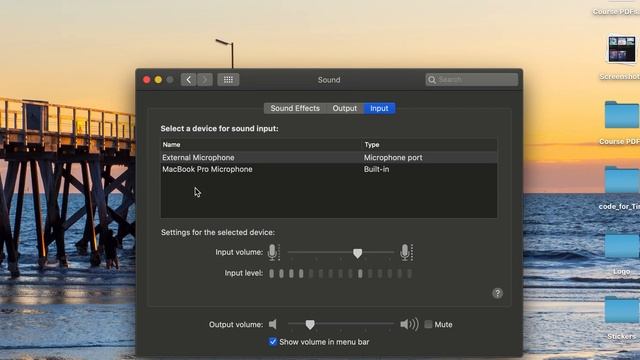The height and width of the screenshot is (360, 640).
Task: Minimize the Sound window with yellow button
Action: click(158, 80)
